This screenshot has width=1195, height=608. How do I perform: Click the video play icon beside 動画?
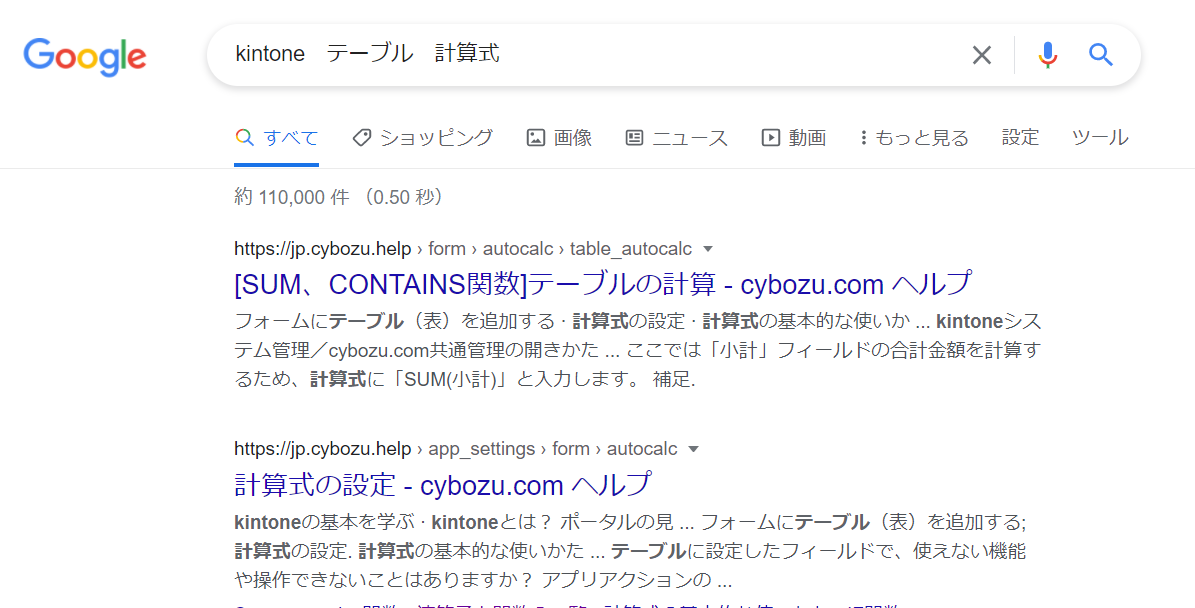pyautogui.click(x=769, y=137)
